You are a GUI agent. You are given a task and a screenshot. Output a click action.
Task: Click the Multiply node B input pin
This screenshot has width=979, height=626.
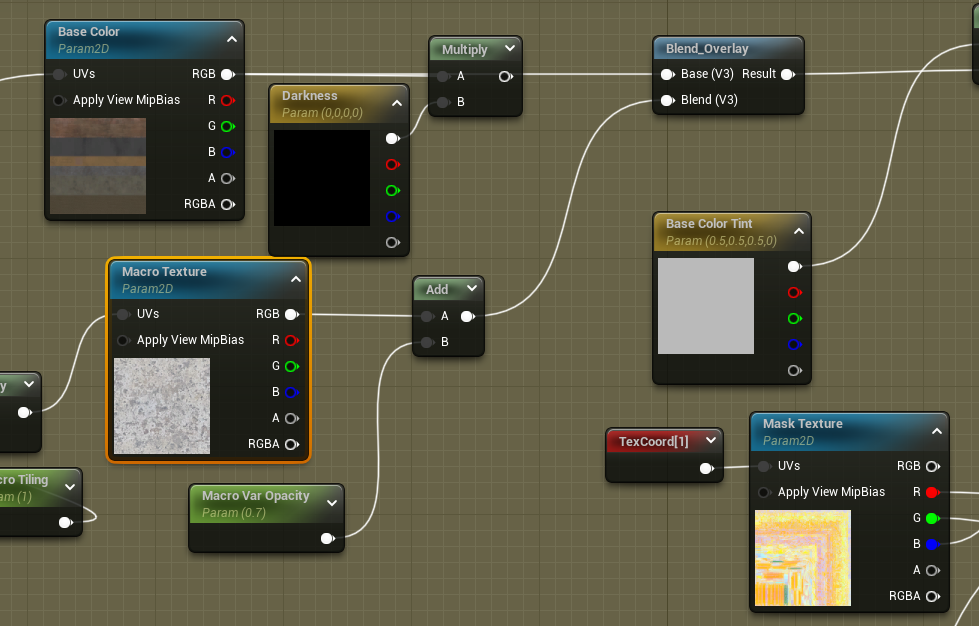tap(443, 102)
